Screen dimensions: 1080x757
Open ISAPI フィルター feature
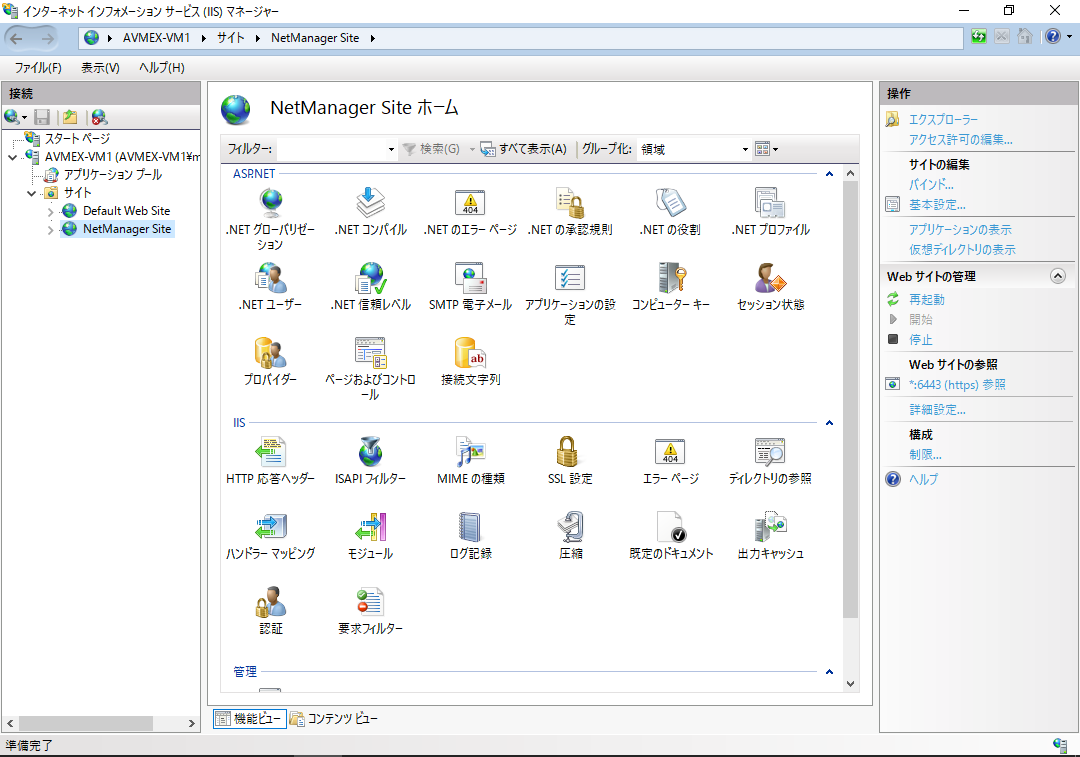click(371, 461)
